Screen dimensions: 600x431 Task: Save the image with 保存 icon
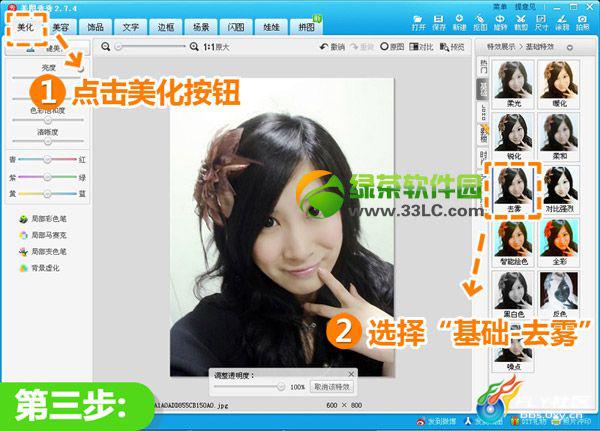(x=439, y=23)
